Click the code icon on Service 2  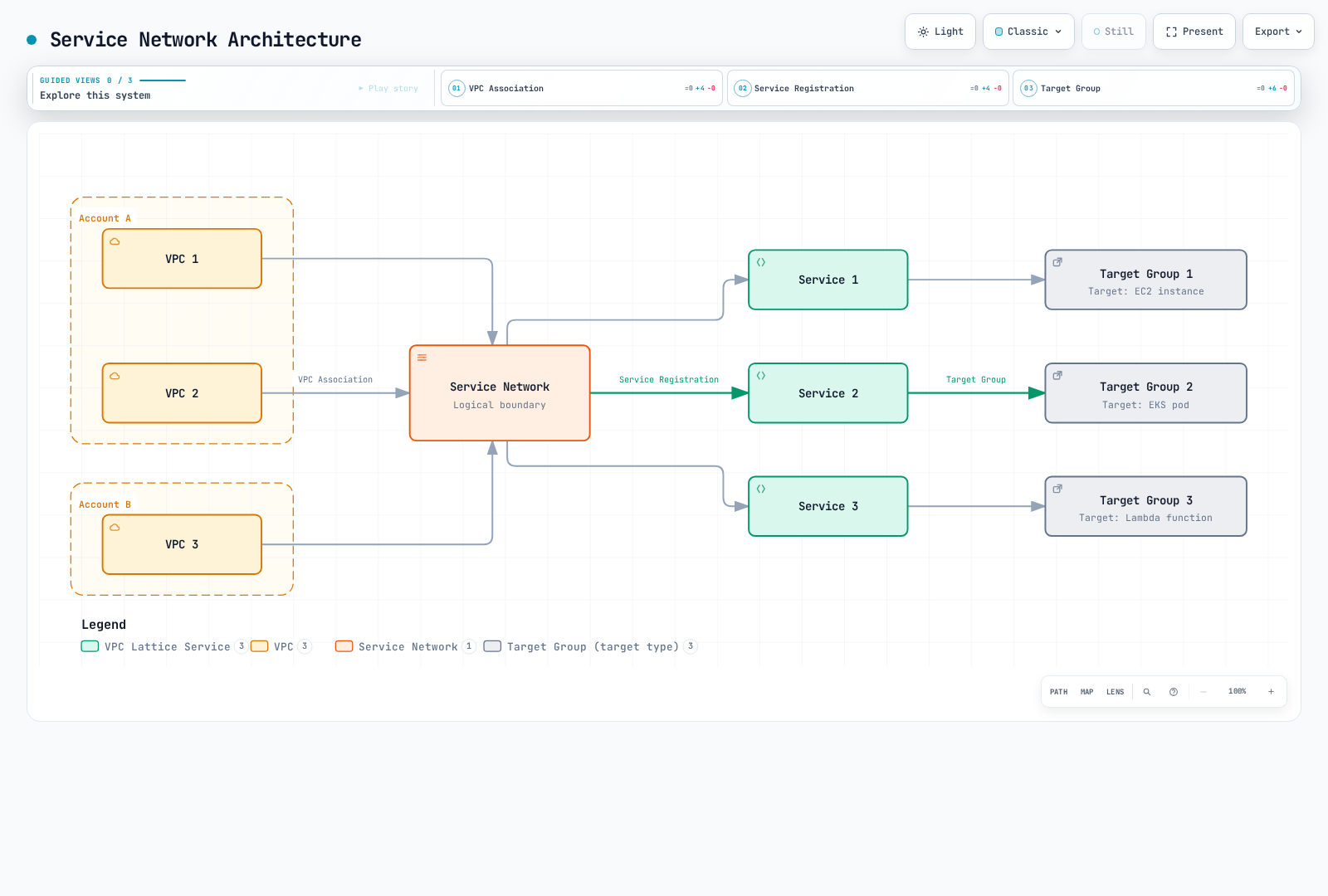[x=761, y=376]
